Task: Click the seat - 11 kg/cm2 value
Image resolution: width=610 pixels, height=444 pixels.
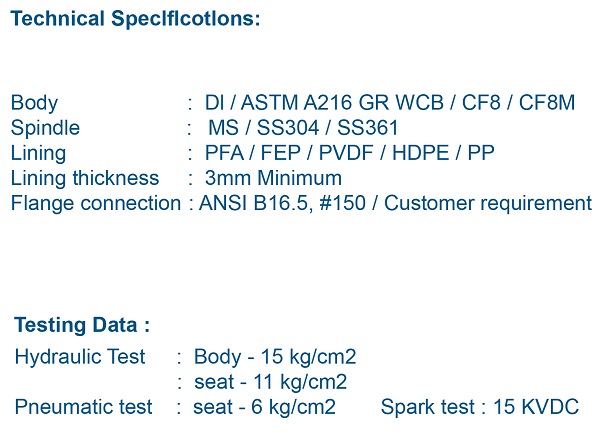Action: point(270,382)
